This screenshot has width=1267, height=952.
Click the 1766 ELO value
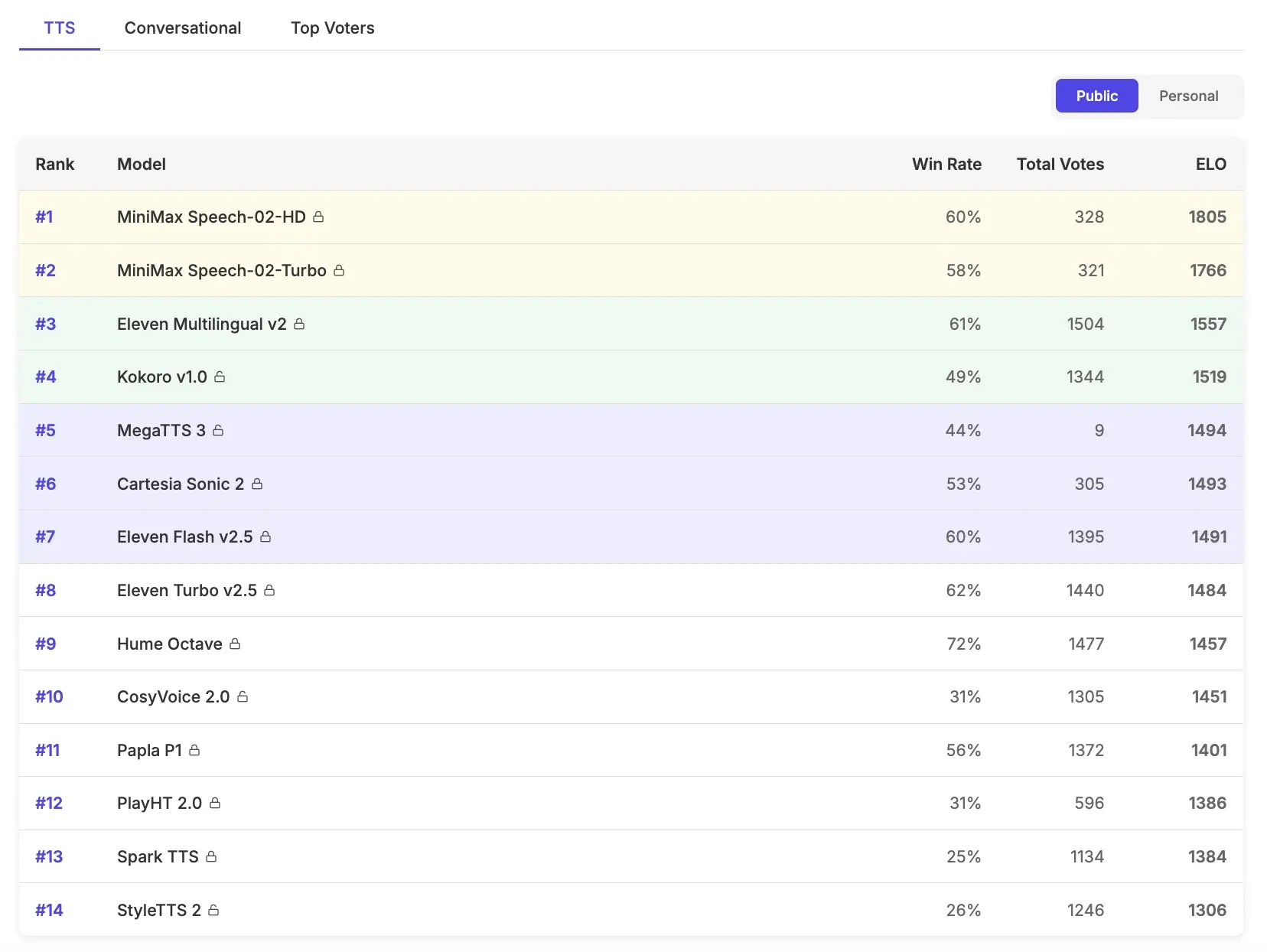pos(1208,271)
